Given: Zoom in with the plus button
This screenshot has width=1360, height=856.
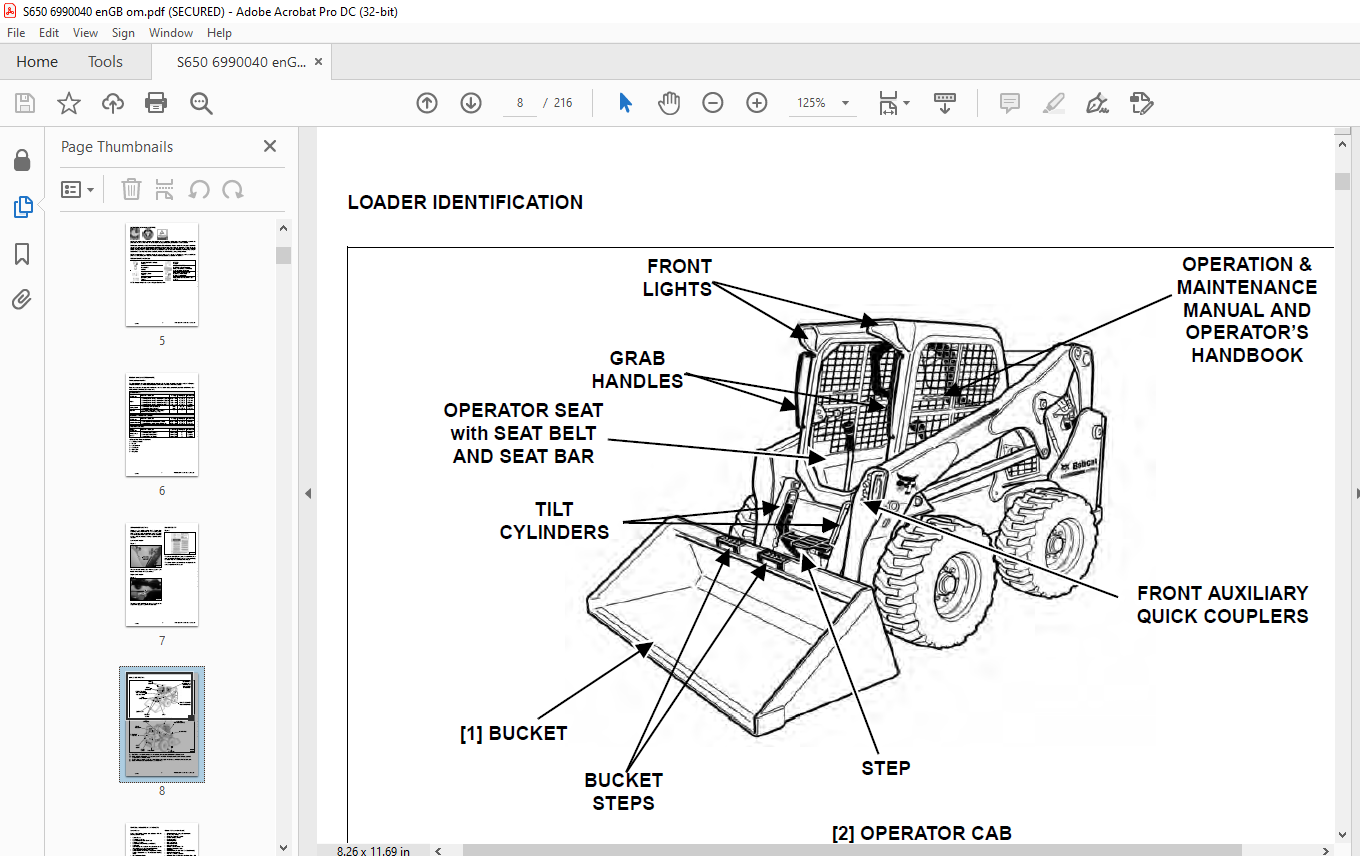Looking at the screenshot, I should (757, 103).
